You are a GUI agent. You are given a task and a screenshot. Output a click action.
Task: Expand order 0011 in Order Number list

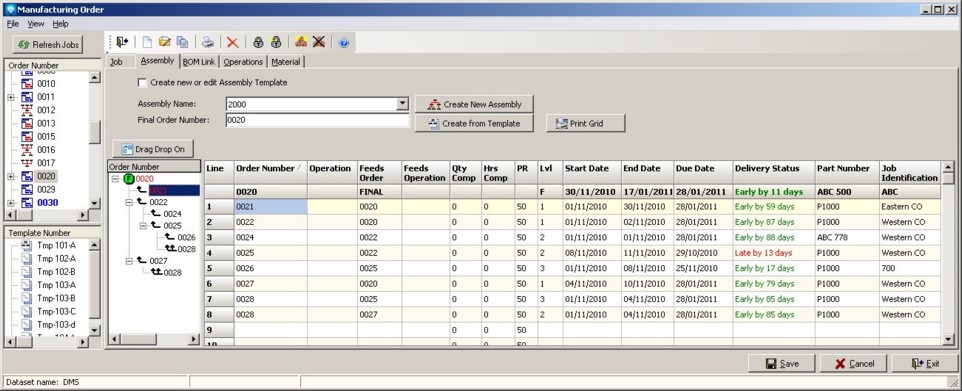click(x=11, y=97)
